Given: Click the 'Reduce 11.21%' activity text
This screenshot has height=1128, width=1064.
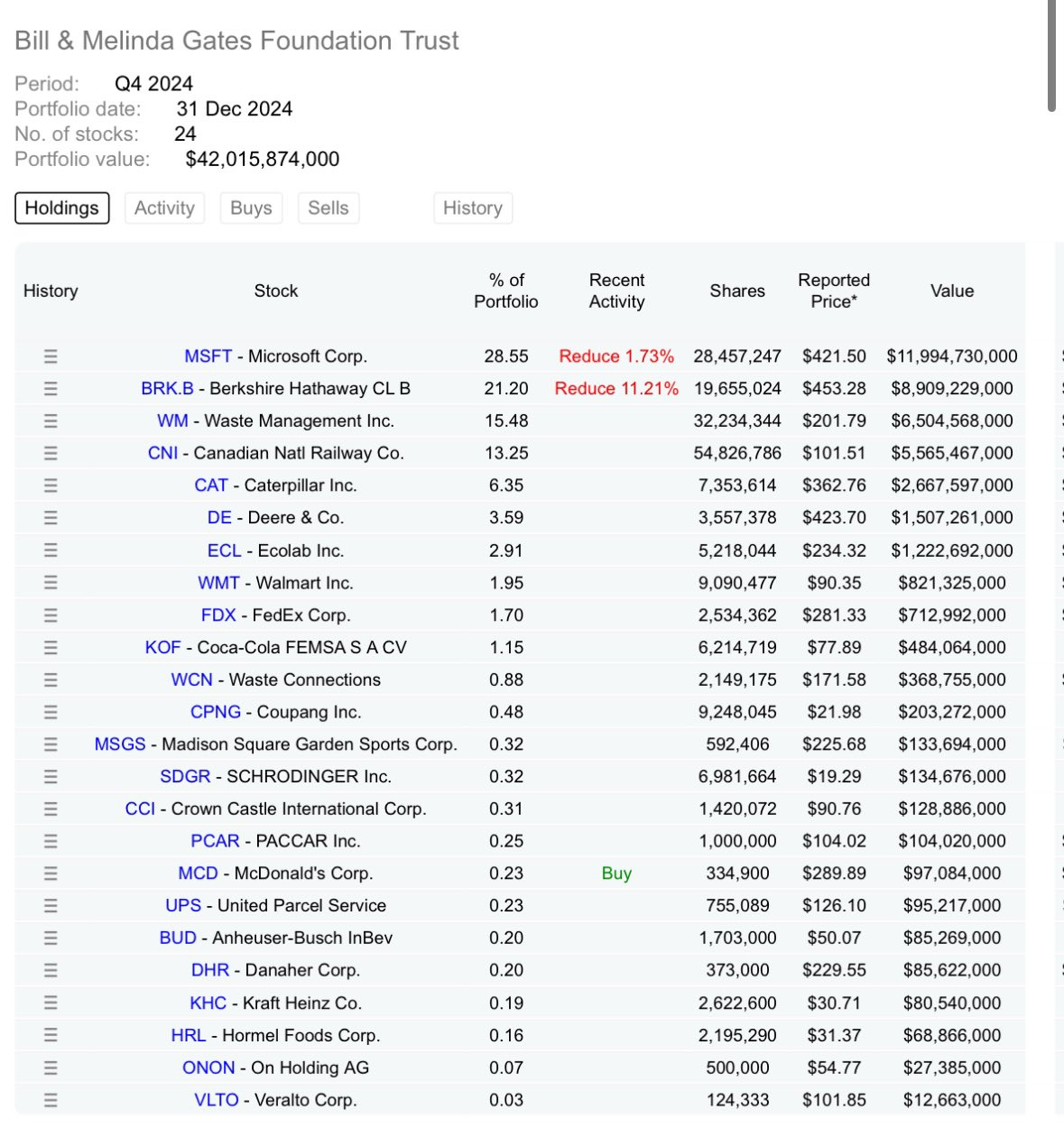Looking at the screenshot, I should [x=616, y=389].
